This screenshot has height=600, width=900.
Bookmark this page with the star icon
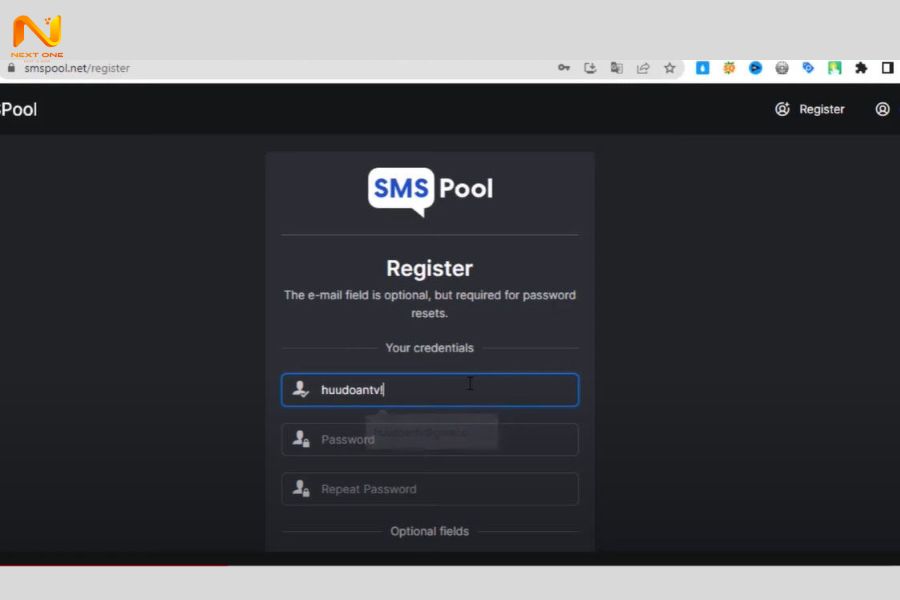[670, 68]
